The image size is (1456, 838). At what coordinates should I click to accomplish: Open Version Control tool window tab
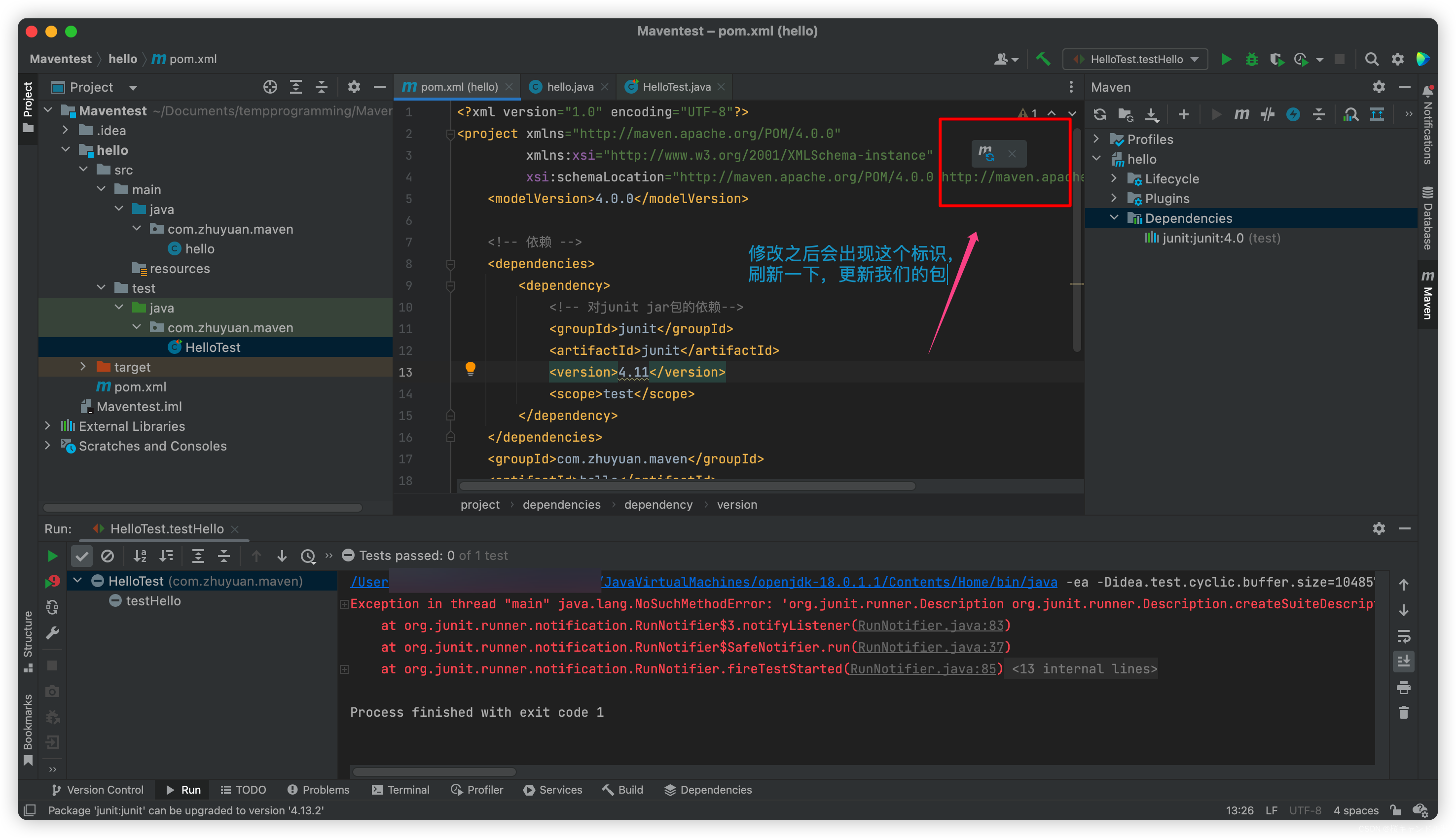pos(98,790)
